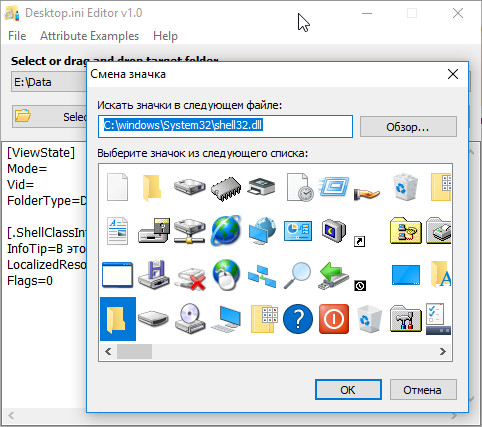Pick the control panel chart icon
This screenshot has width=482, height=427.
coord(298,230)
